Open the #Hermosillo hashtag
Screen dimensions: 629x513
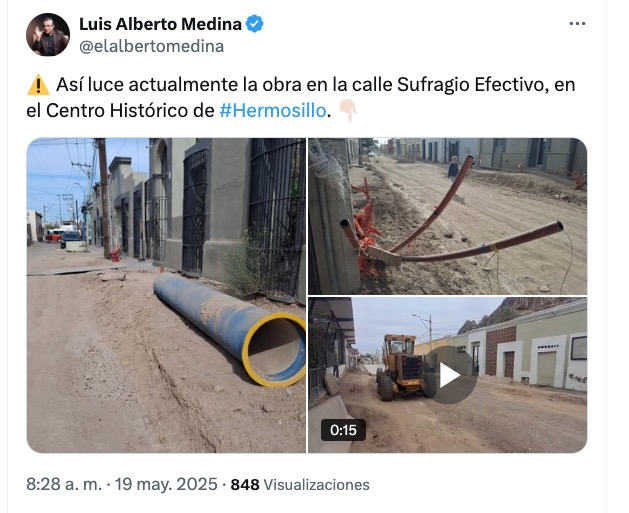pyautogui.click(x=273, y=111)
